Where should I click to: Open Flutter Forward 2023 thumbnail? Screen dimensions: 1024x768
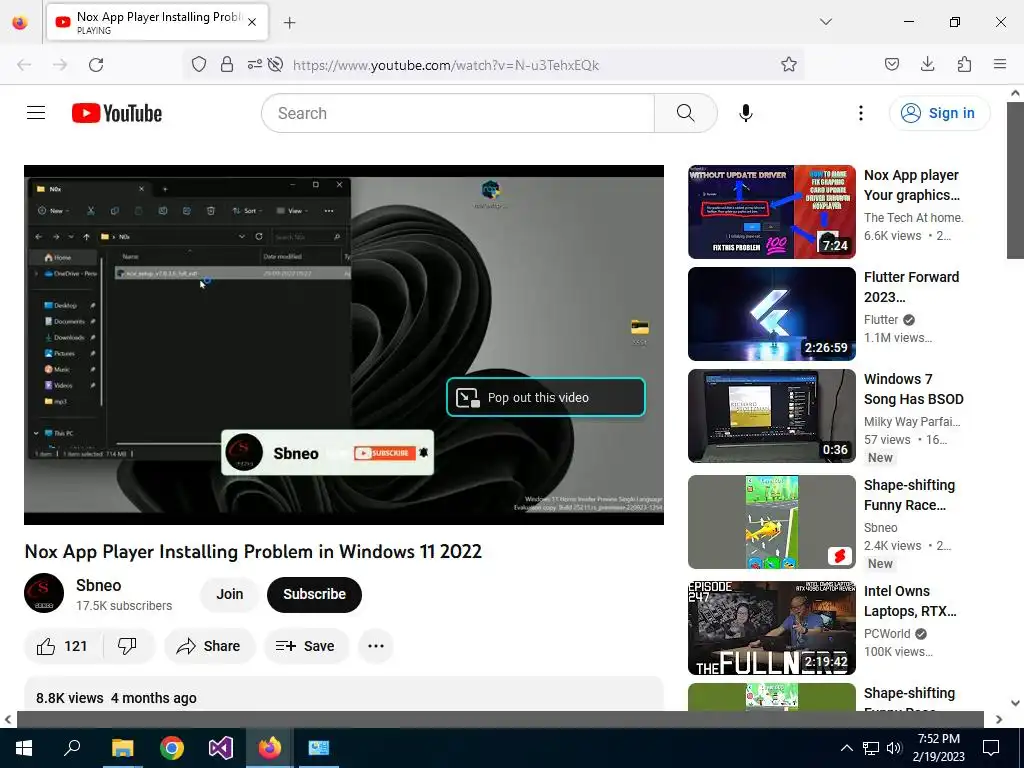click(771, 313)
